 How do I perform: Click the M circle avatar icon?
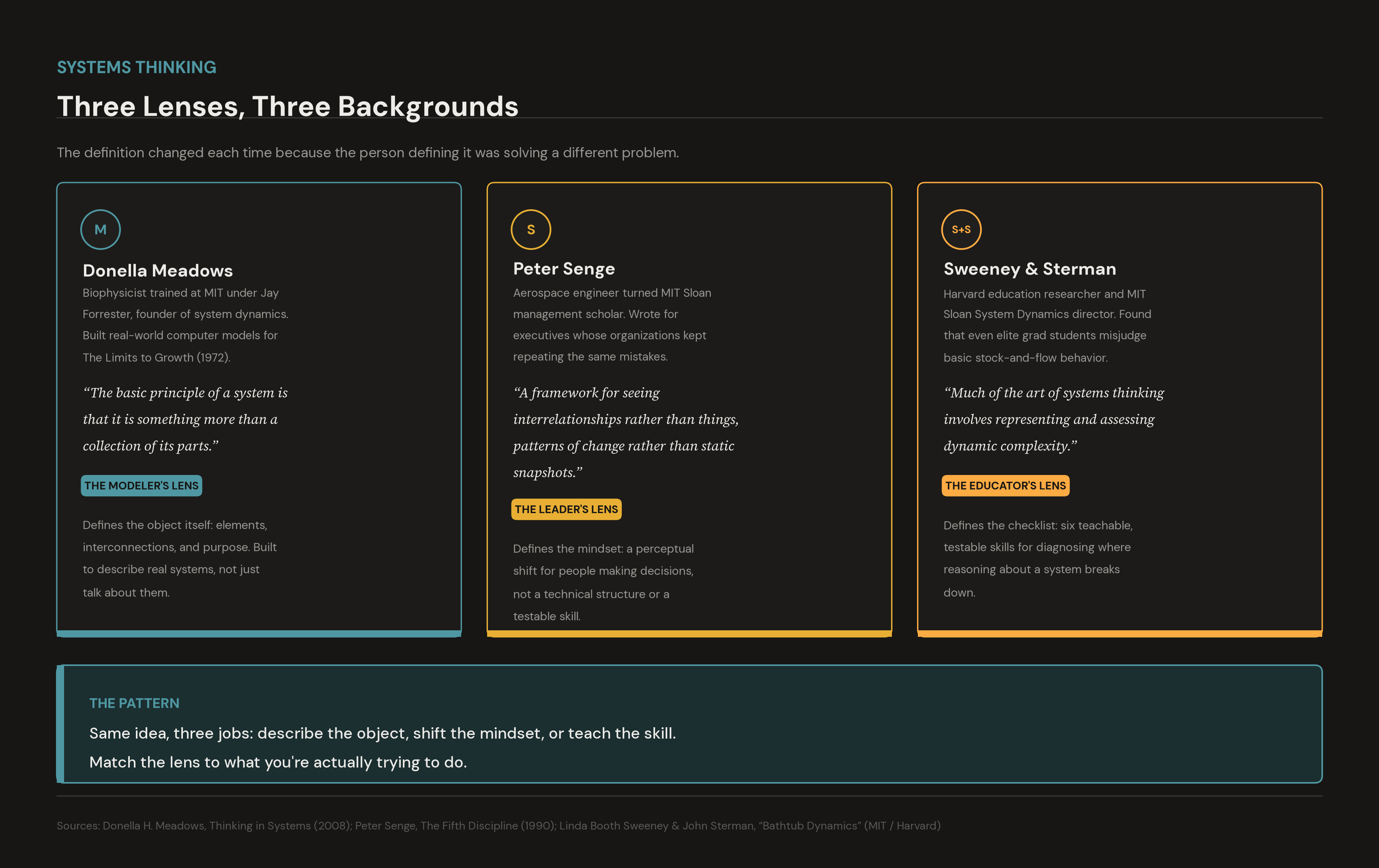click(x=100, y=230)
